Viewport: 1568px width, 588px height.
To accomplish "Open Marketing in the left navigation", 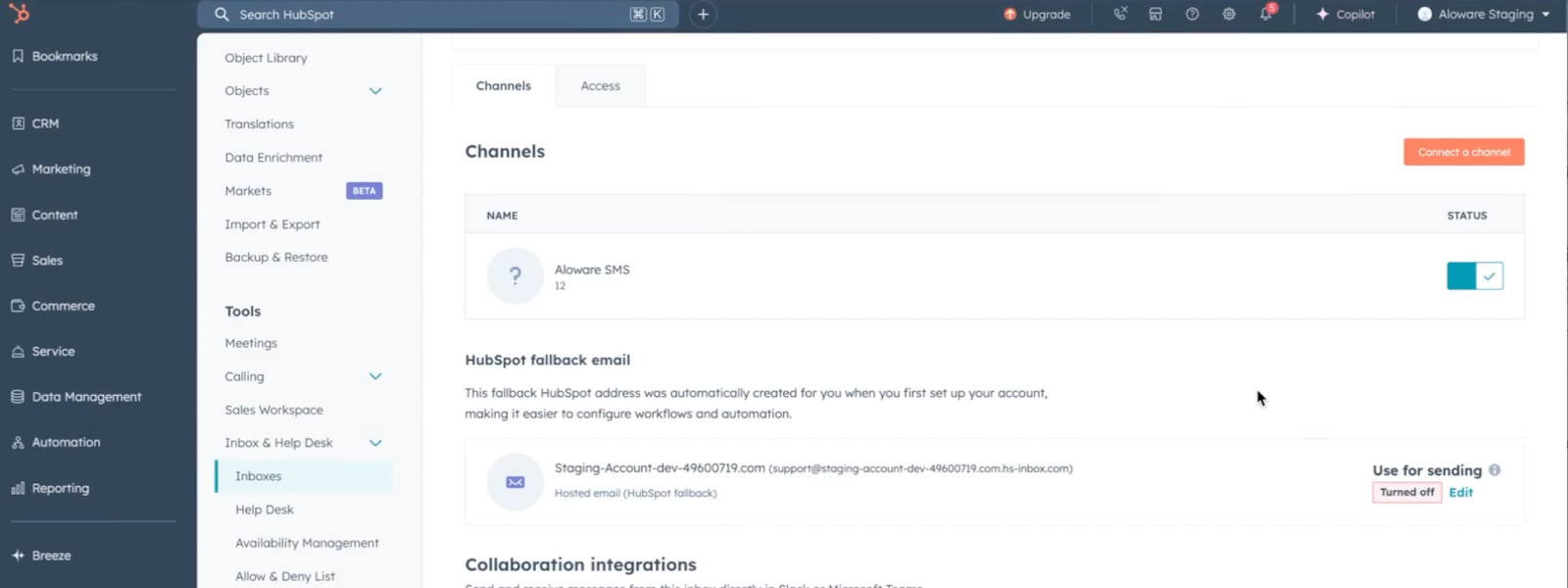I will click(51, 169).
